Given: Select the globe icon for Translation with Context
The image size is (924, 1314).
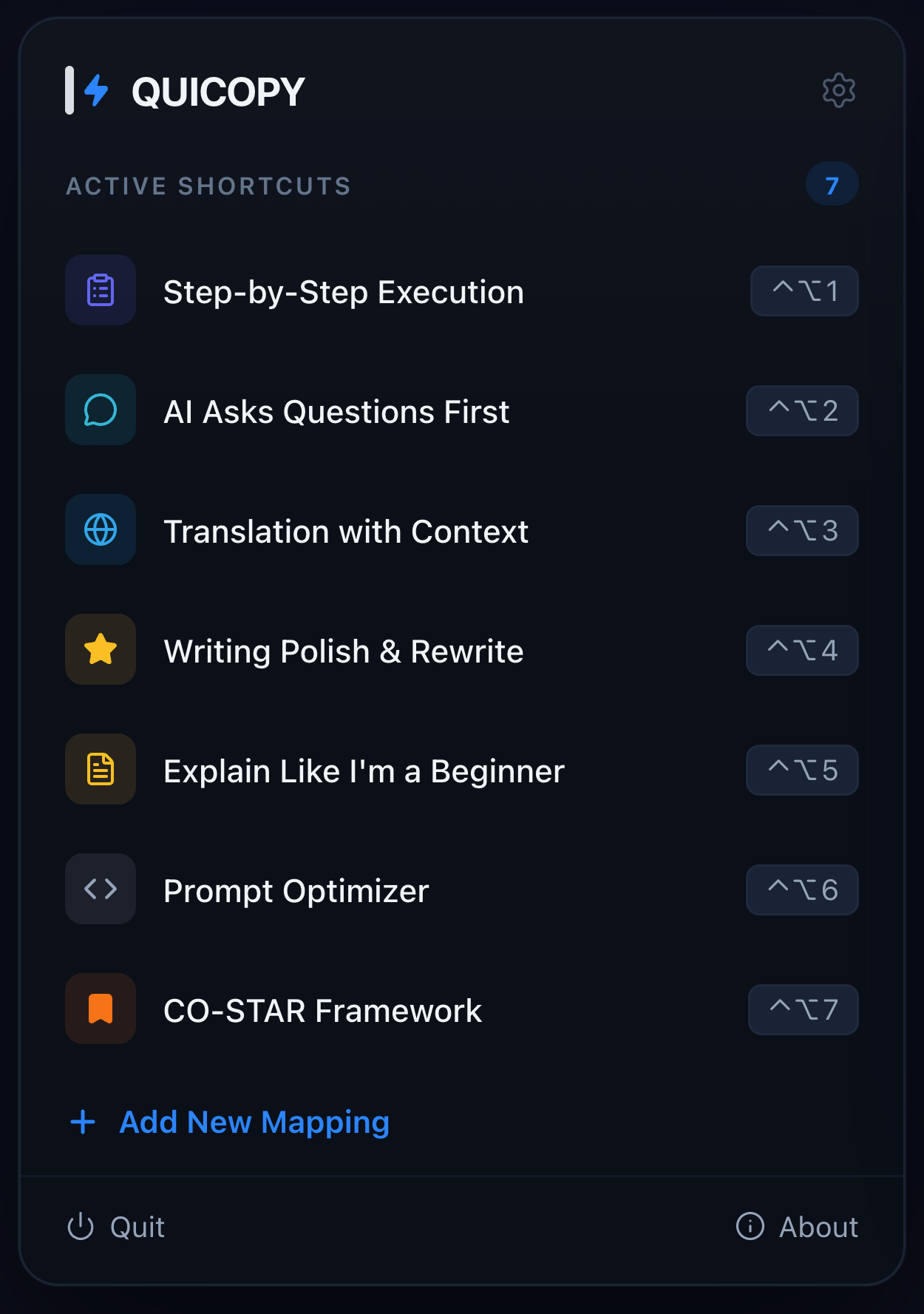Looking at the screenshot, I should [x=101, y=530].
